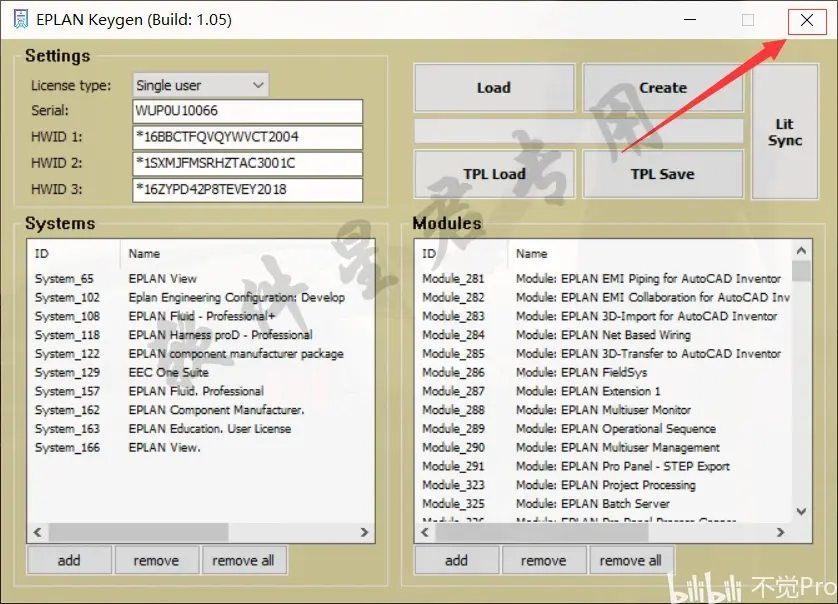Viewport: 838px width, 604px height.
Task: Click left arrow of Modules horizontal scrollbar
Action: tap(424, 533)
